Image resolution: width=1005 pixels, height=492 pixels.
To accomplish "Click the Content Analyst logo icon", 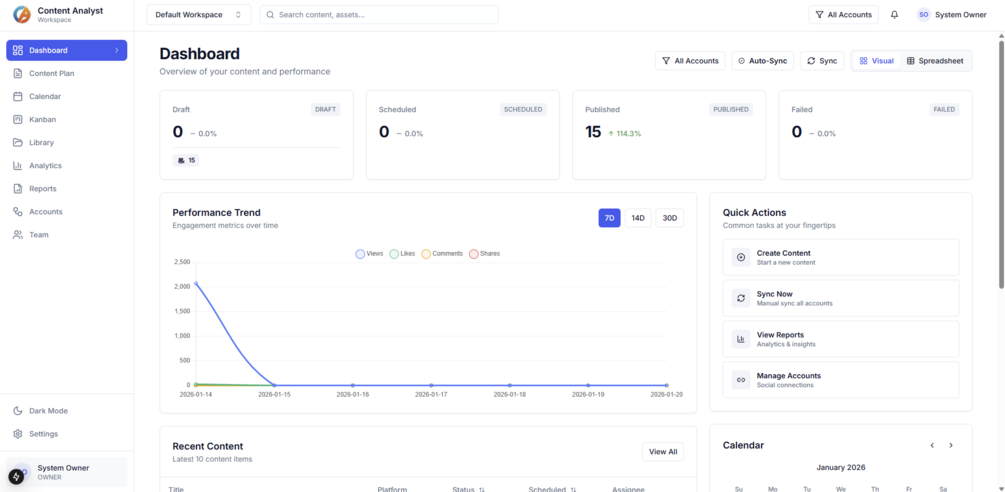I will coord(22,15).
